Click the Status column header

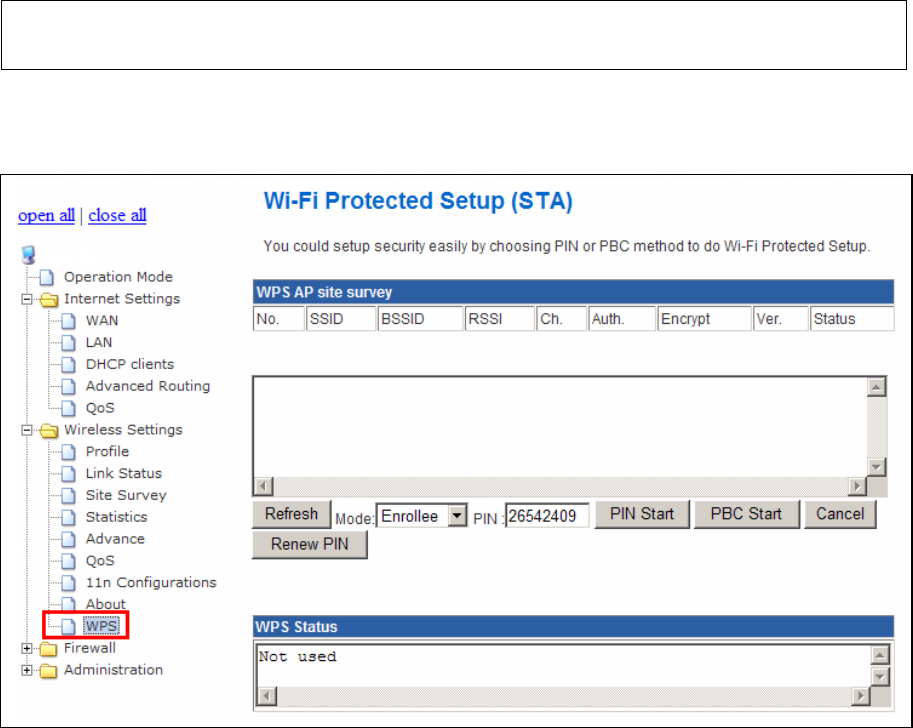(852, 319)
